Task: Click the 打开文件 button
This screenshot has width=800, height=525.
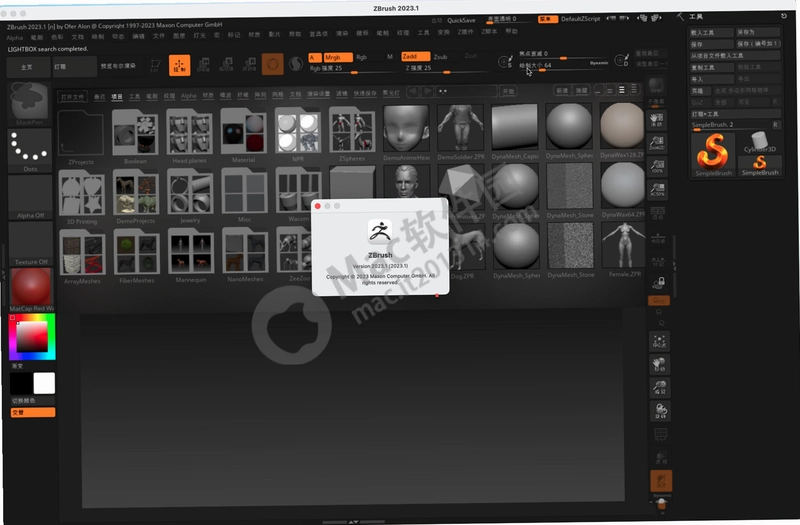Action: [x=72, y=96]
